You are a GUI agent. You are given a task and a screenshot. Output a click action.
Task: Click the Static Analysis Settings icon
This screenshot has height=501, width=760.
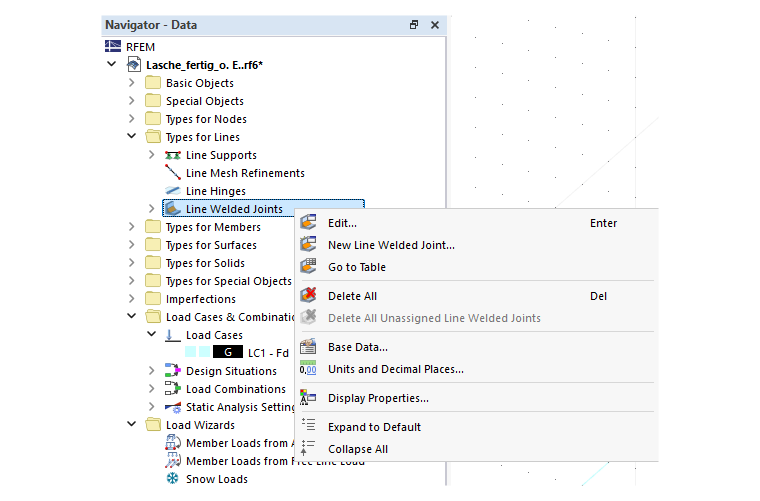tap(173, 407)
